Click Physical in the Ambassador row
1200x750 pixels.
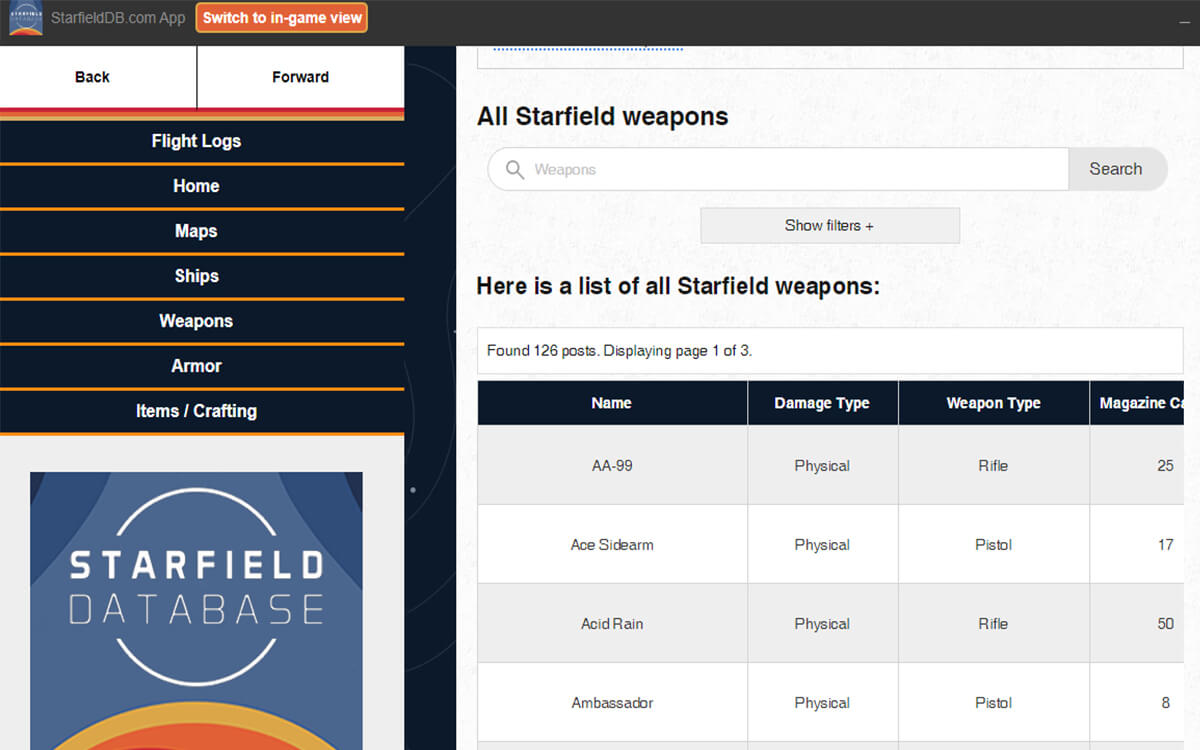pos(822,703)
